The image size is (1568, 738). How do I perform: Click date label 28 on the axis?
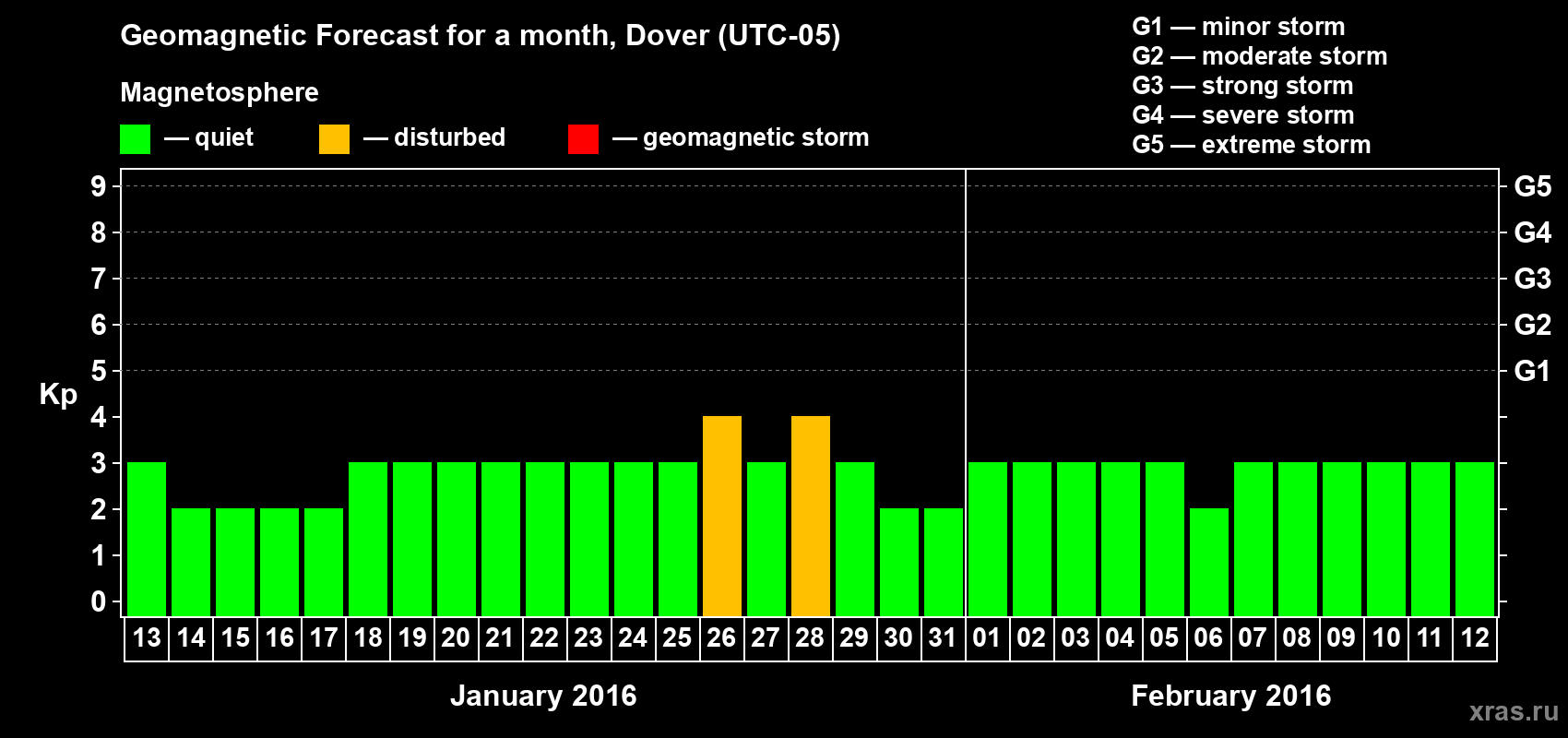pos(810,638)
